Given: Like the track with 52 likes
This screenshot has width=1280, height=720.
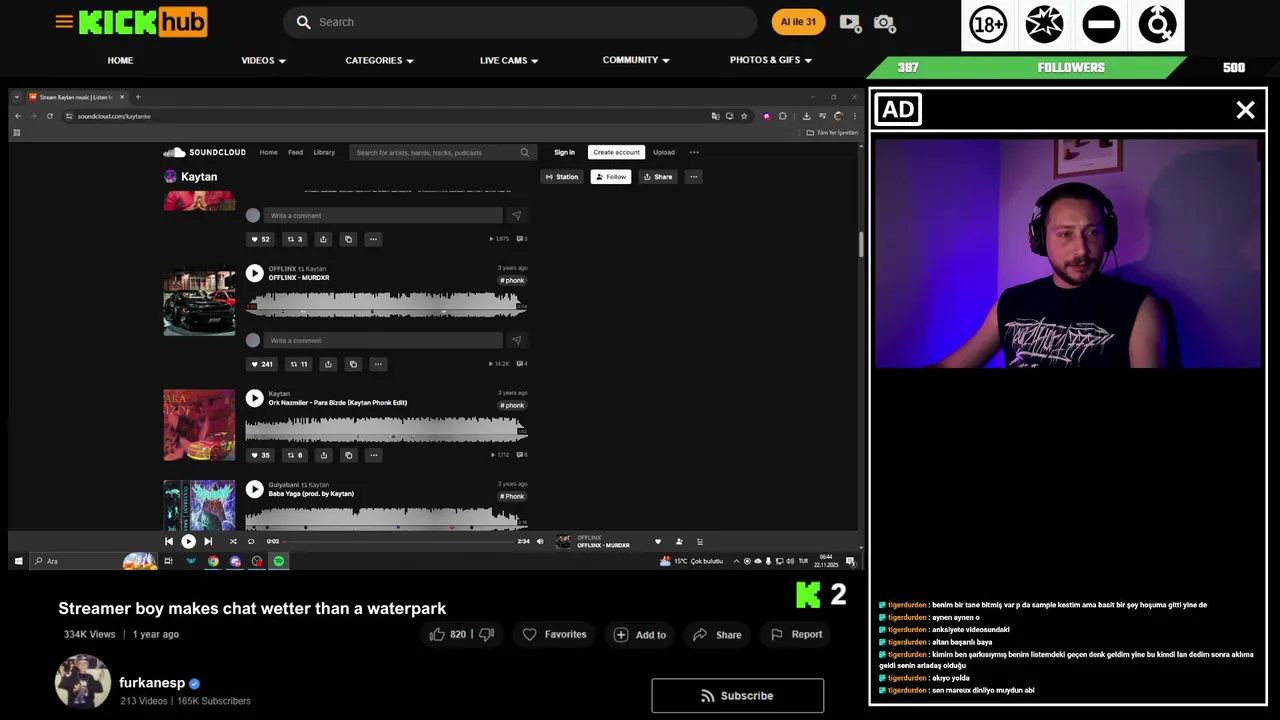Looking at the screenshot, I should (x=260, y=239).
